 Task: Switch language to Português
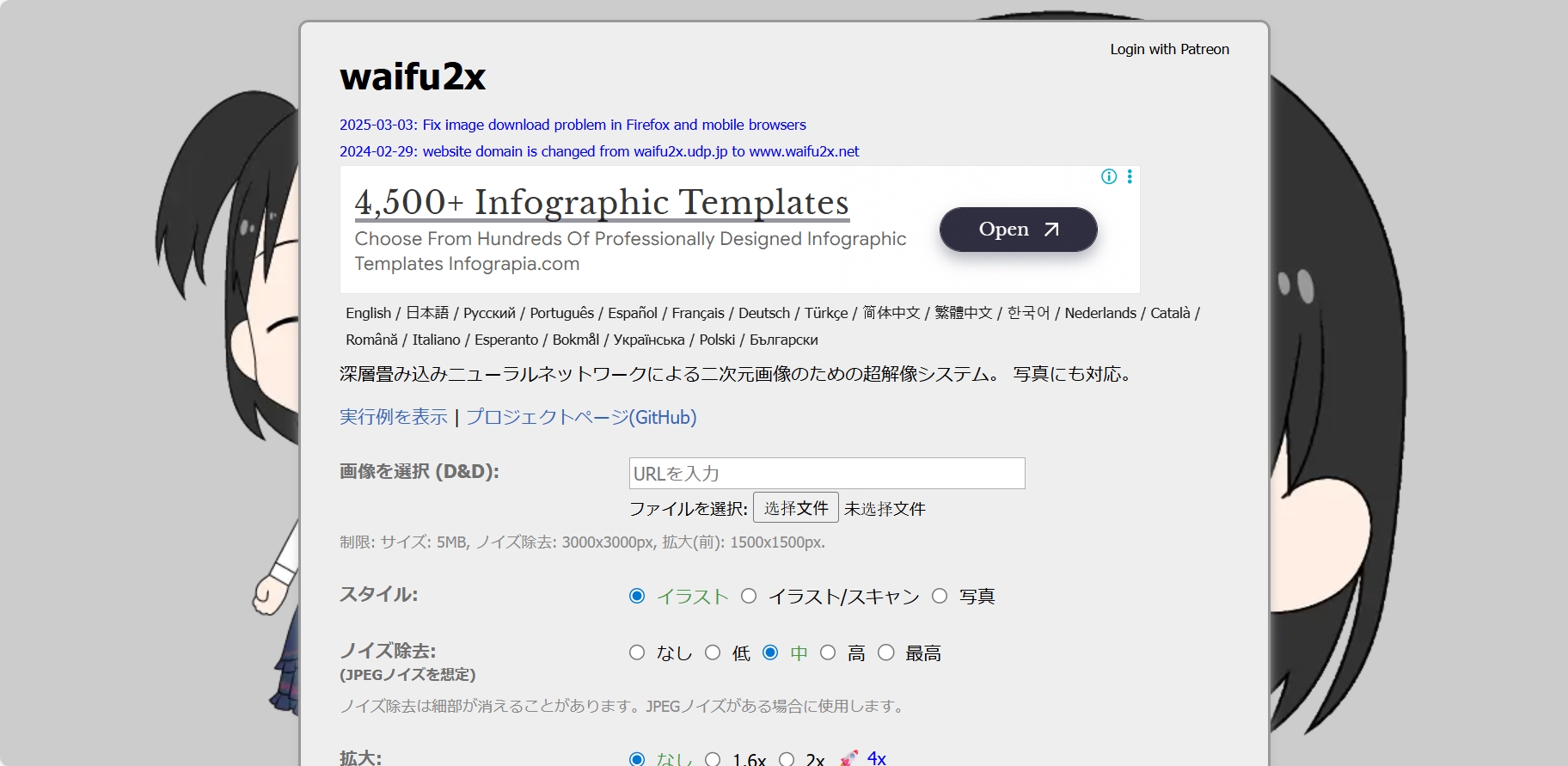(x=562, y=313)
